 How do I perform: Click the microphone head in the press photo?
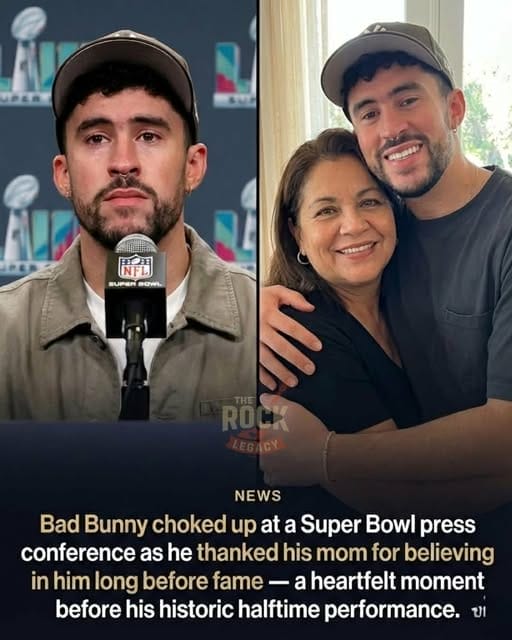(x=136, y=243)
